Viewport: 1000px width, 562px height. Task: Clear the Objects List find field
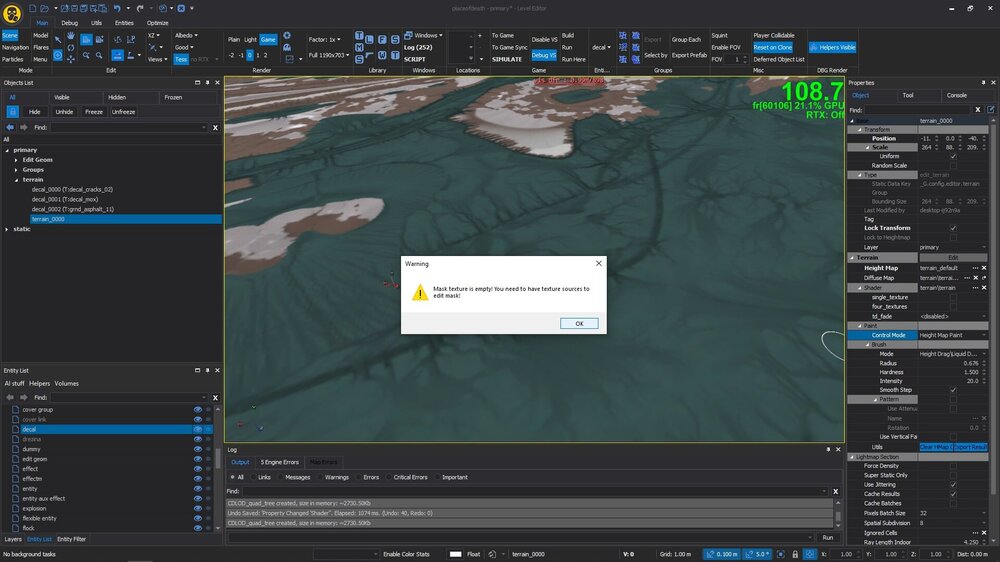213,128
